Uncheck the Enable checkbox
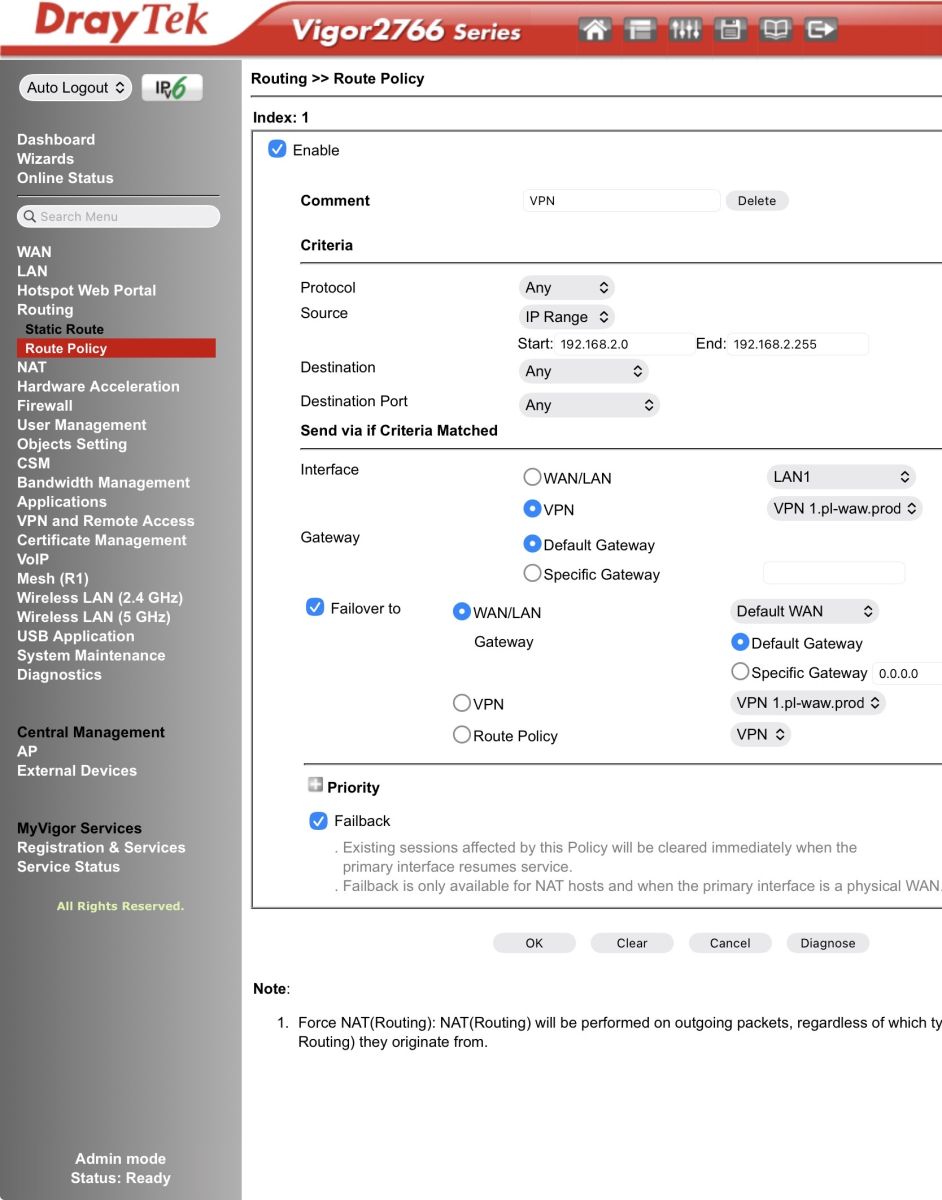Image resolution: width=942 pixels, height=1200 pixels. click(277, 149)
